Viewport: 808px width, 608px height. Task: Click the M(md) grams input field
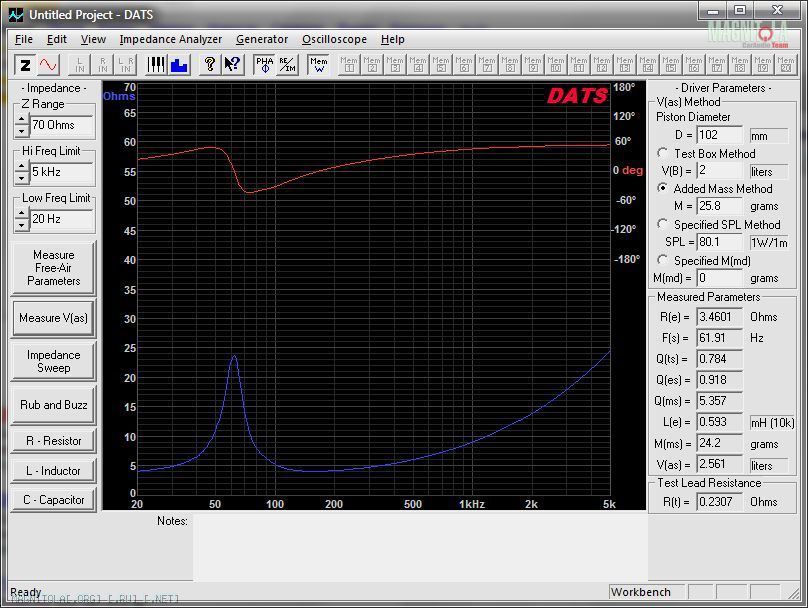[719, 278]
